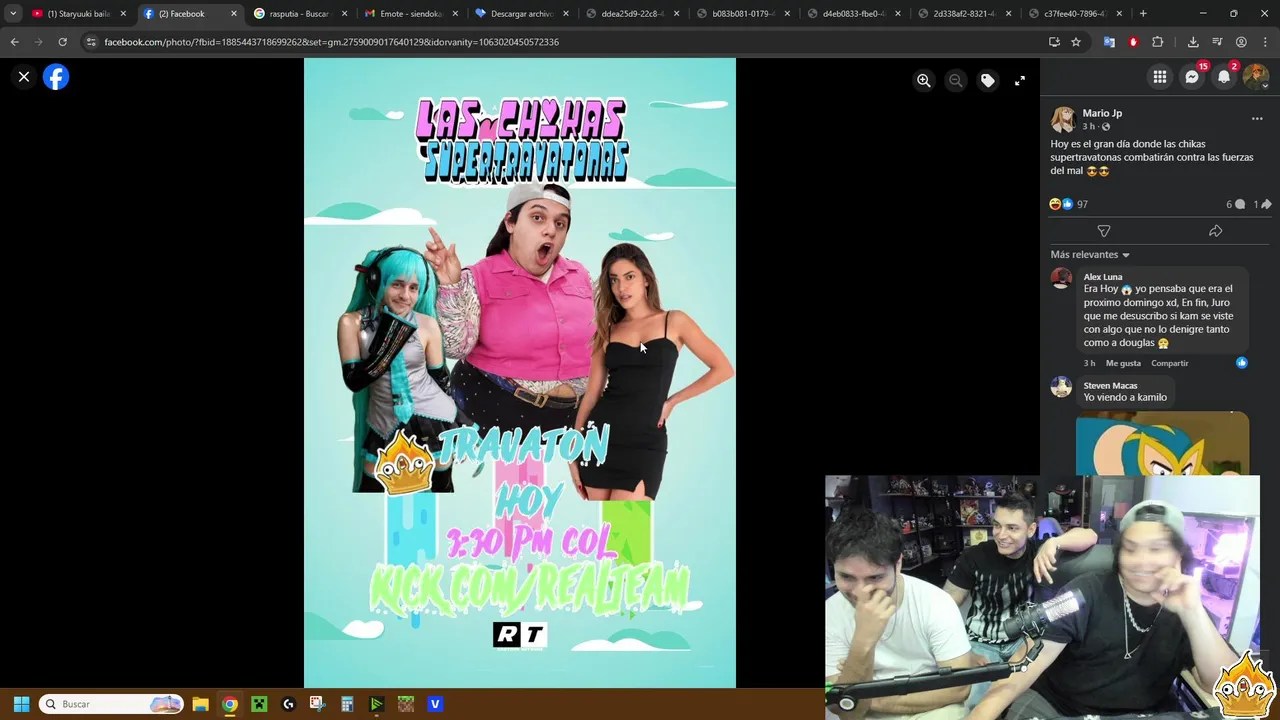Open Minecraft creeper icon on taskbar

259,704
